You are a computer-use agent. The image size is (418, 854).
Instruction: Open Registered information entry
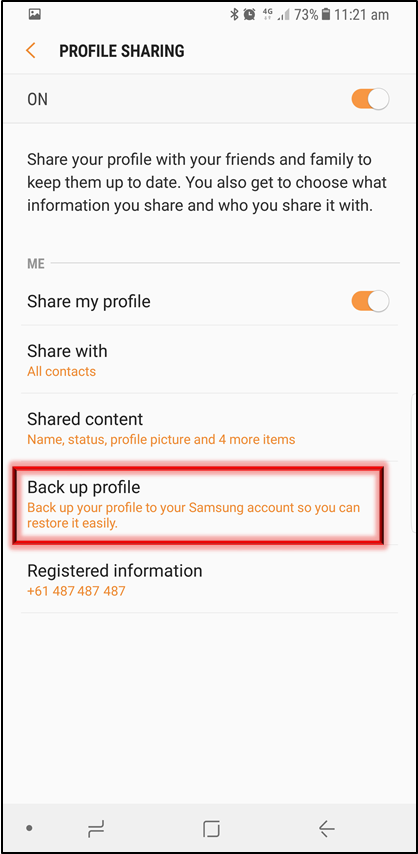click(x=209, y=580)
